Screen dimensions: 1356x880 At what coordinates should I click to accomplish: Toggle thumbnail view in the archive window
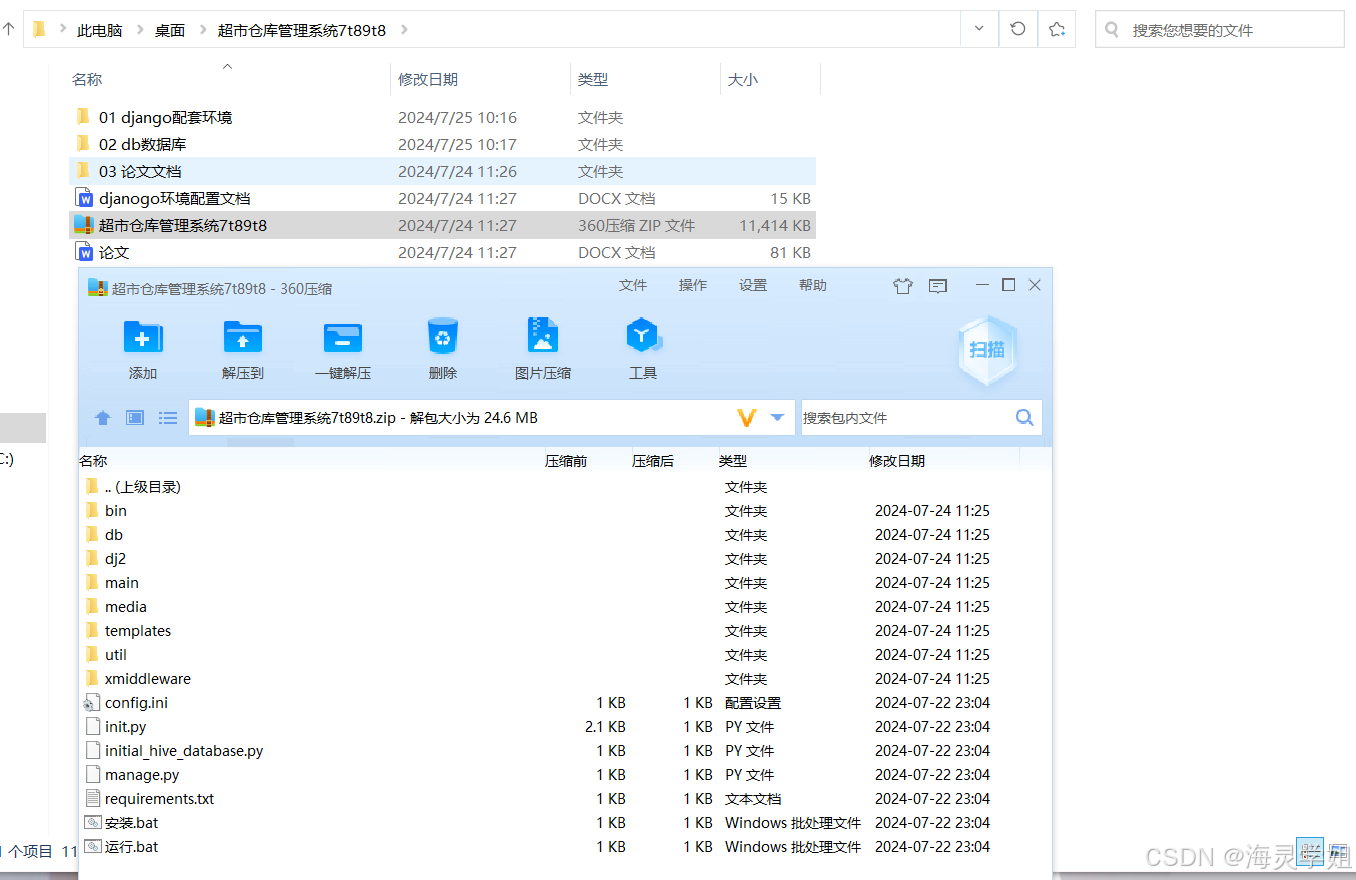134,417
